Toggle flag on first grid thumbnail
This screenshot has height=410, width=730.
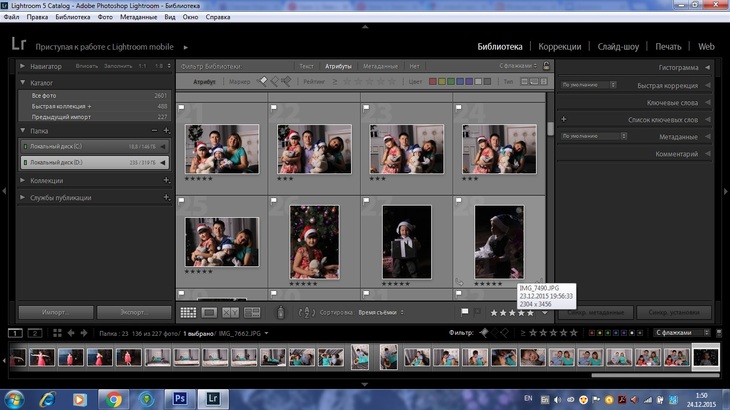[181, 107]
